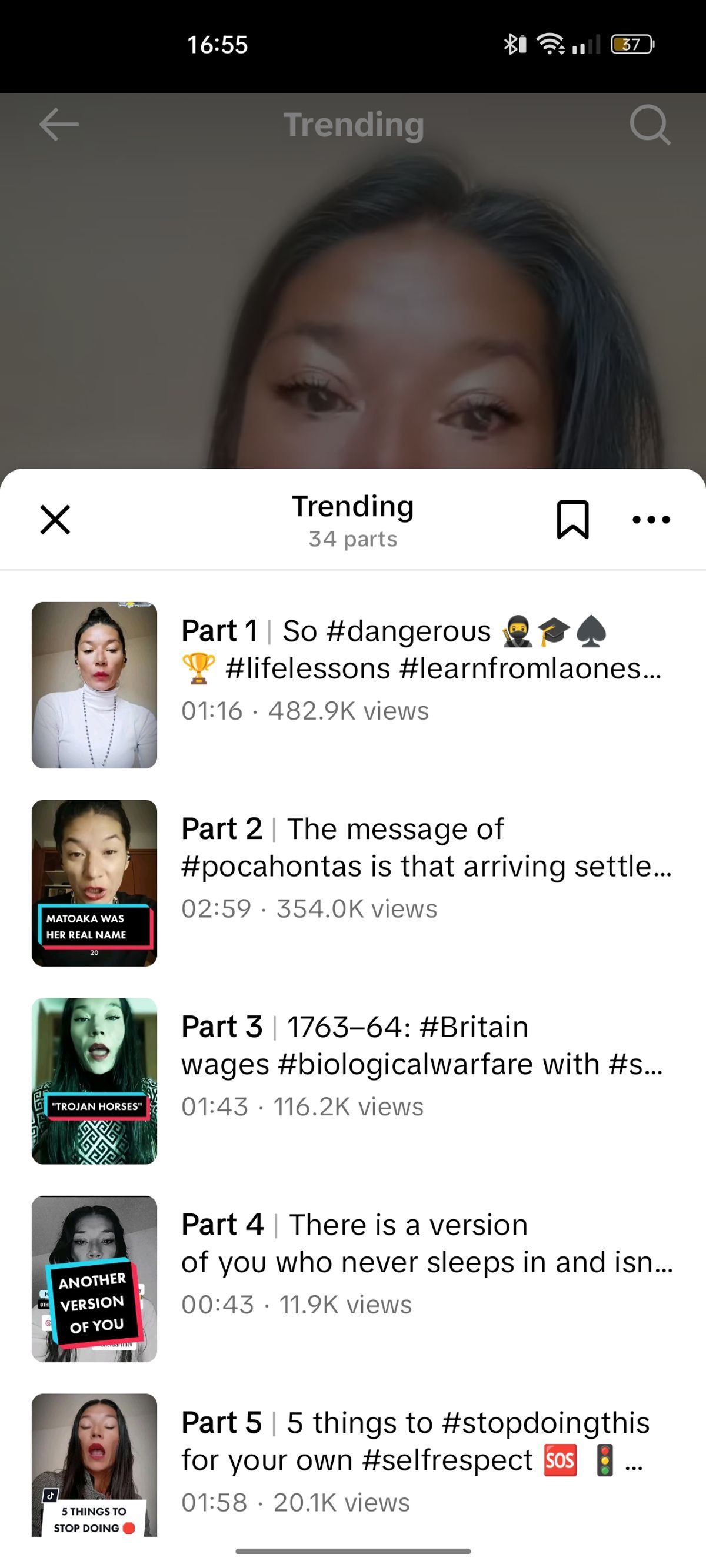Viewport: 706px width, 1568px height.
Task: Tap the battery indicator in status bar
Action: (x=633, y=45)
